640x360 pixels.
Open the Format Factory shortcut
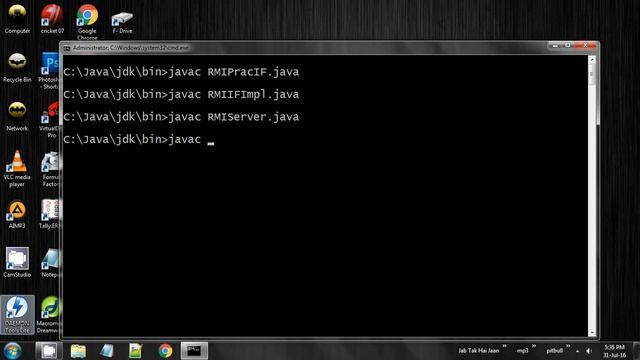click(50, 168)
